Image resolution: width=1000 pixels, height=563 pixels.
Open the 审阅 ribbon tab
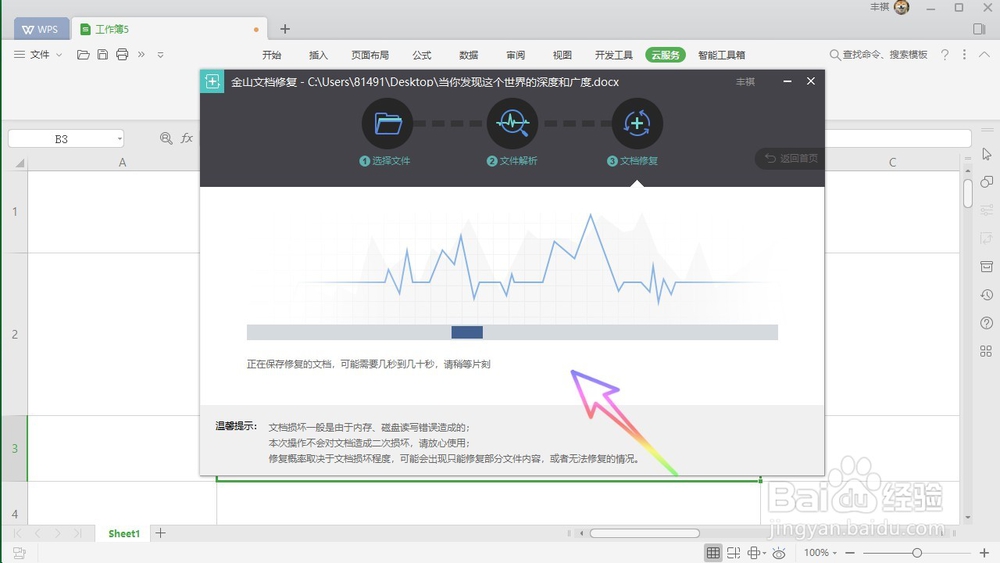[x=515, y=55]
